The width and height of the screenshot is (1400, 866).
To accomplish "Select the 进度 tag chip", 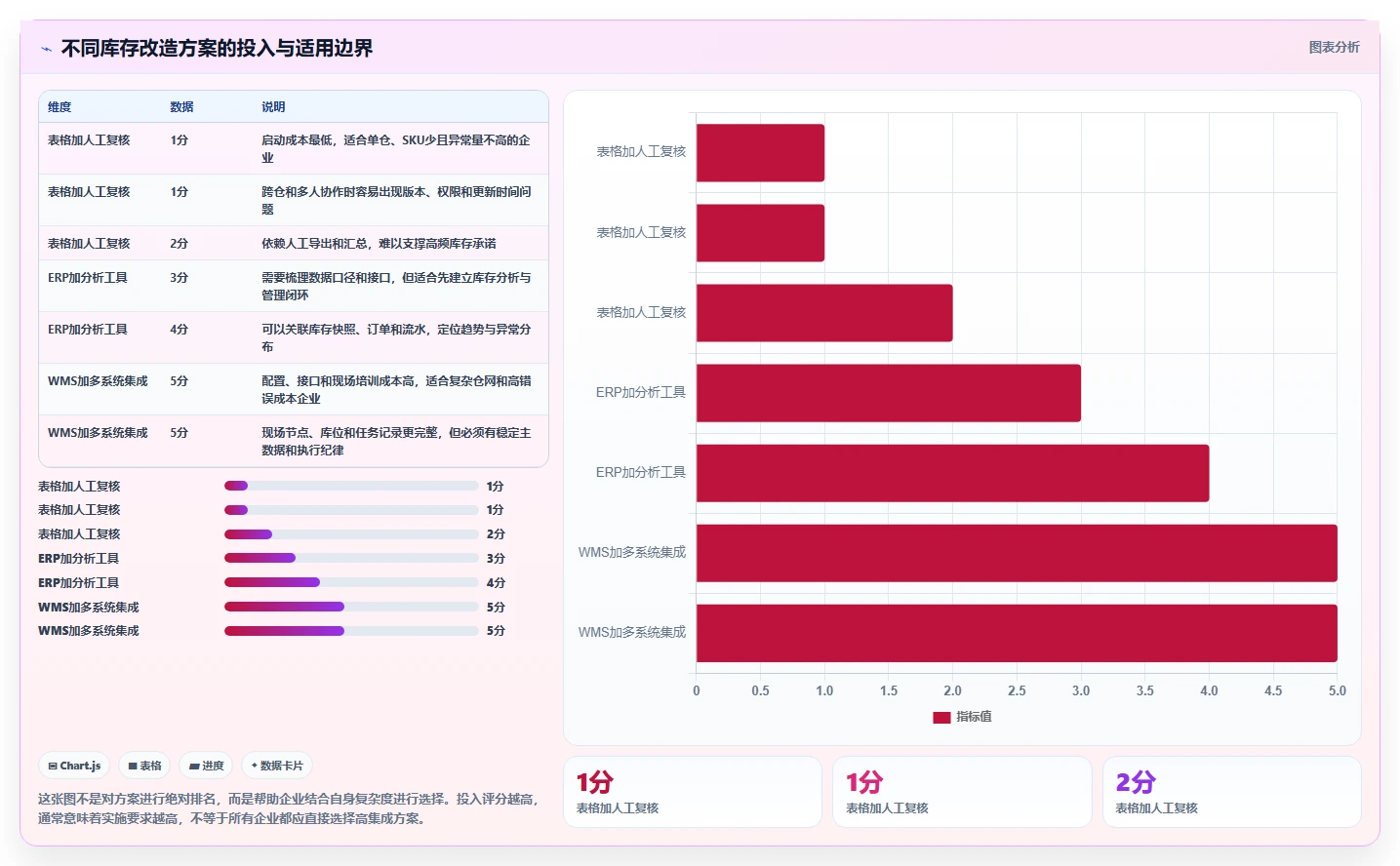I will (206, 766).
